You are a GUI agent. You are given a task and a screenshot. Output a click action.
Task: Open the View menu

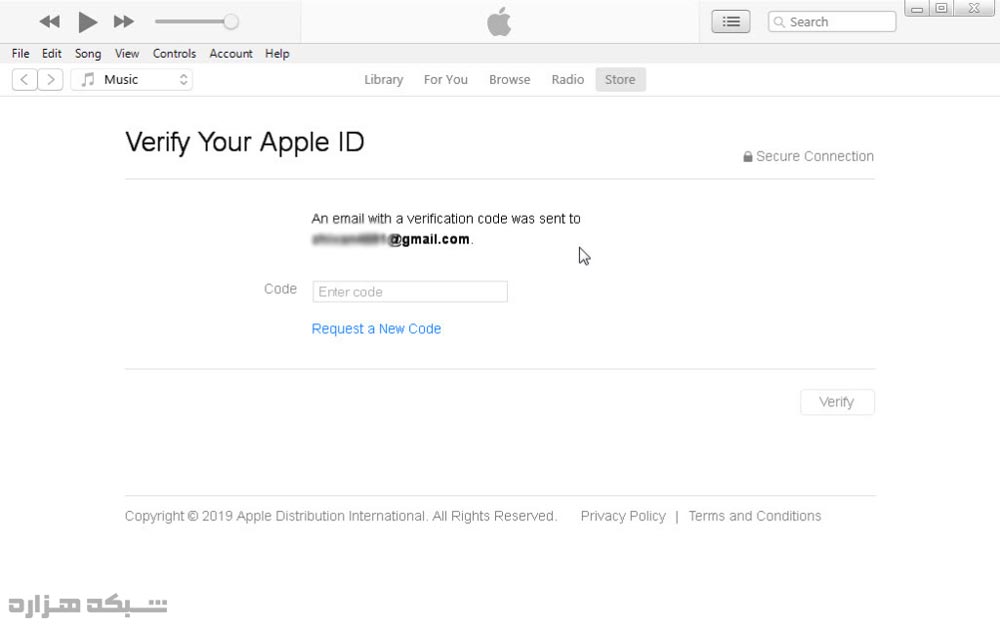(x=127, y=54)
